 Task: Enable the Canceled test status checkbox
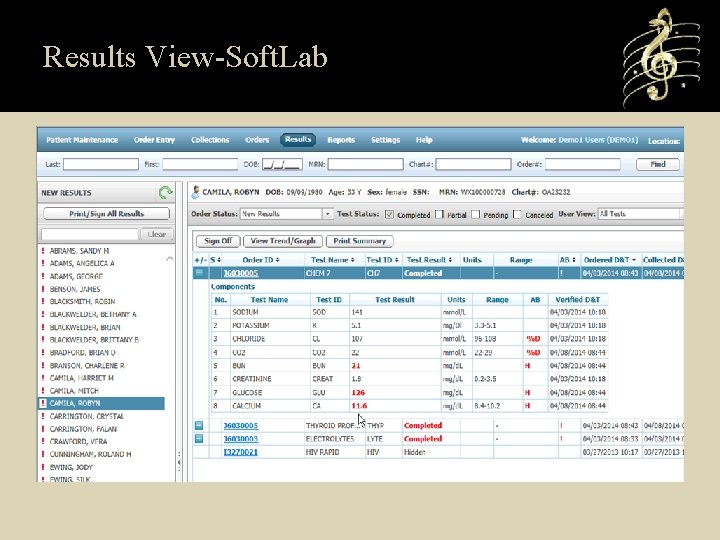(x=517, y=214)
